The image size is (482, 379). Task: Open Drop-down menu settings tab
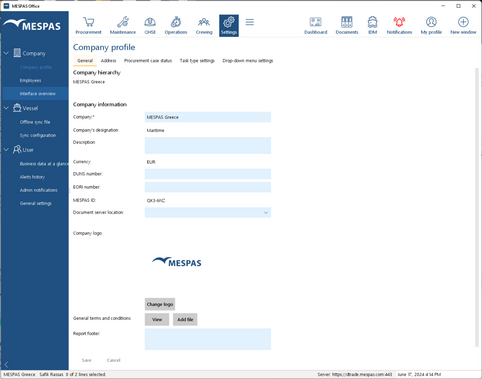[248, 61]
